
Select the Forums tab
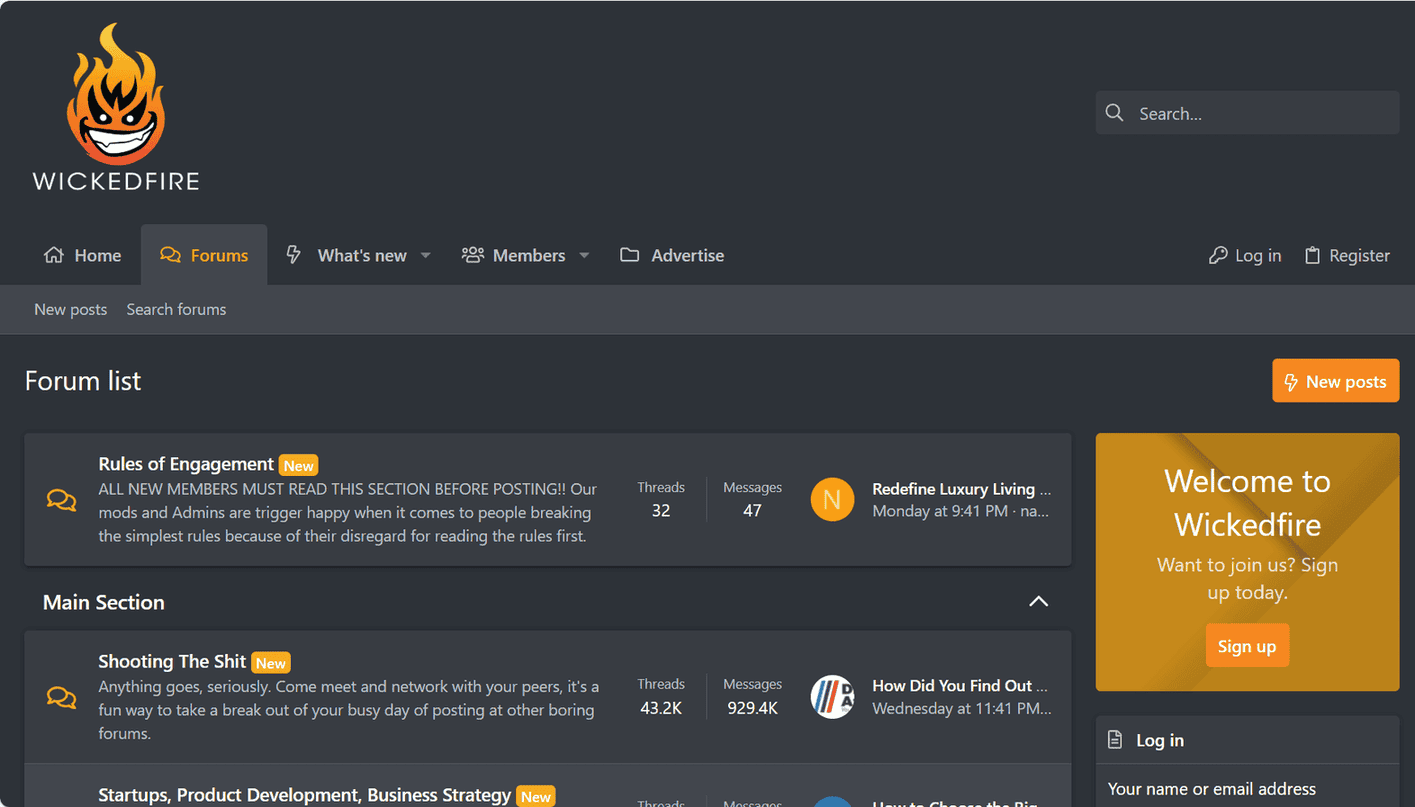point(204,256)
